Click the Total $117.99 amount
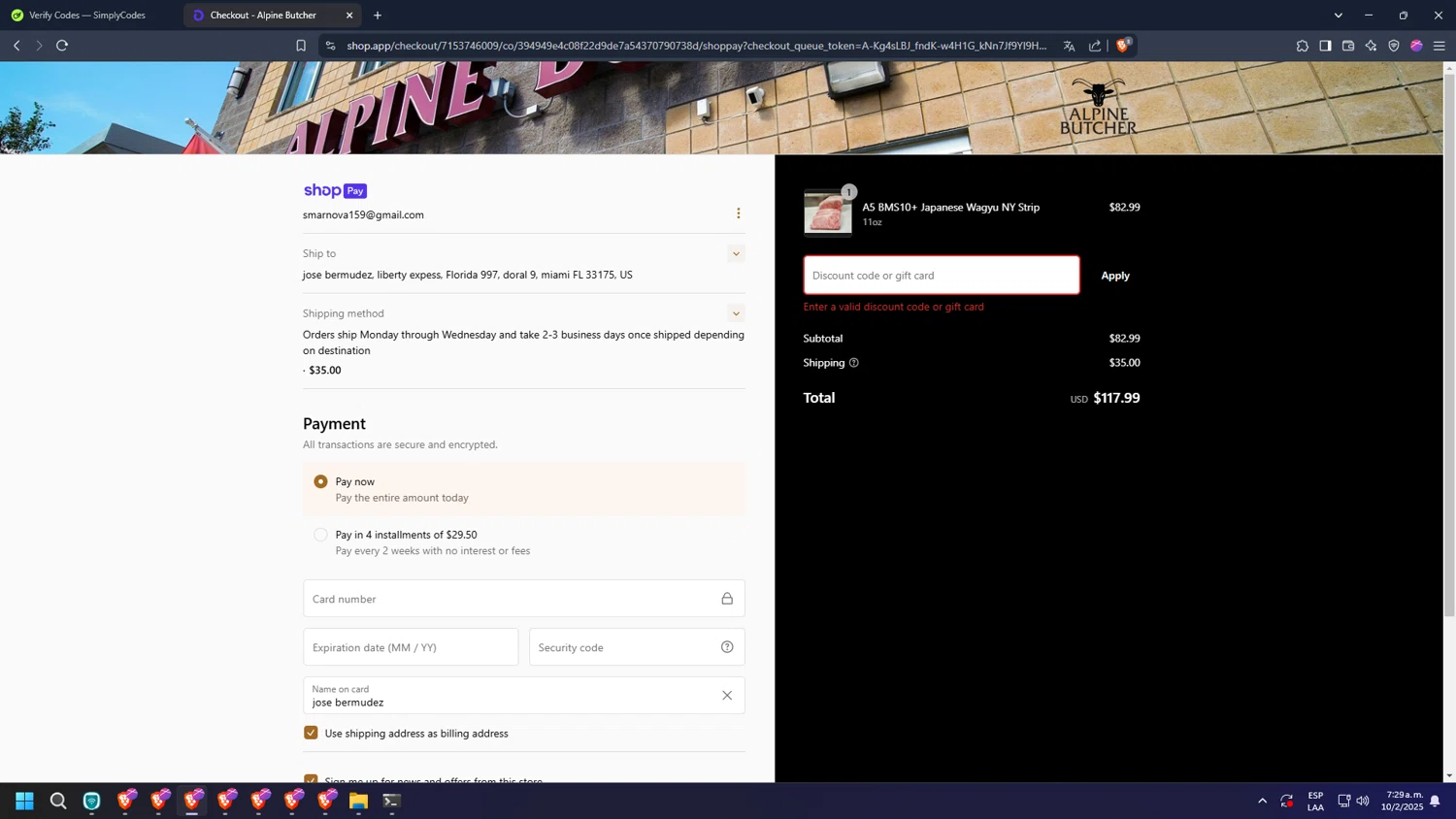 click(1116, 398)
